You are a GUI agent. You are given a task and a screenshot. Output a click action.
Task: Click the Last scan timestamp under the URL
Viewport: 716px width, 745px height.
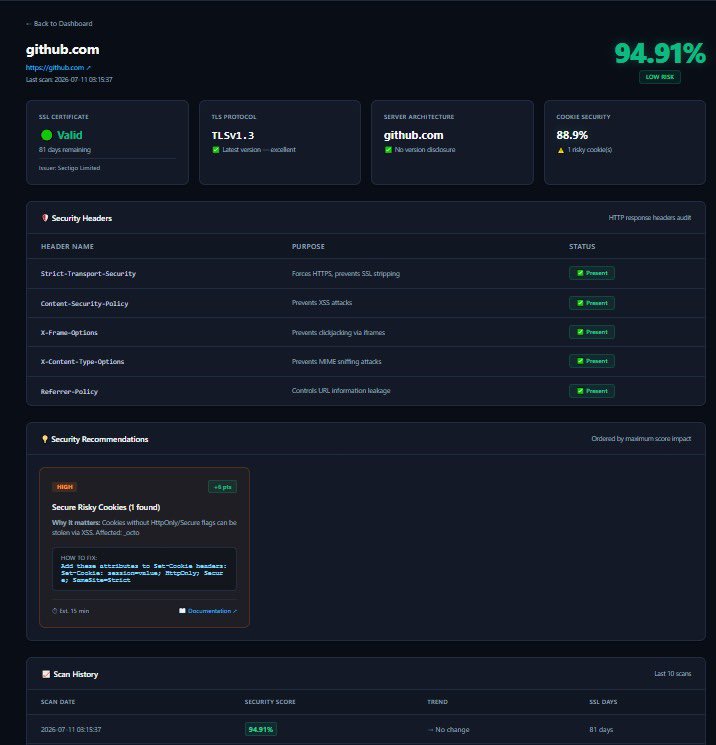pos(69,79)
